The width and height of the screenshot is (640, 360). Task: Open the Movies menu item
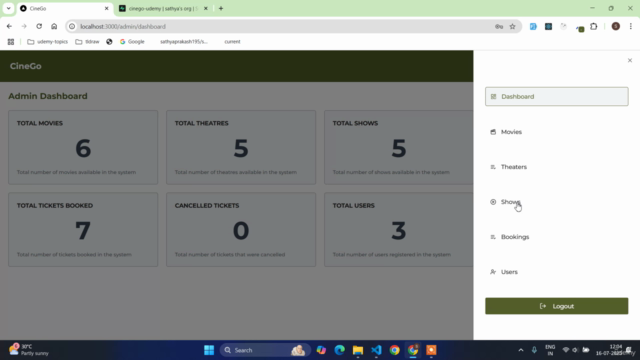(x=556, y=132)
